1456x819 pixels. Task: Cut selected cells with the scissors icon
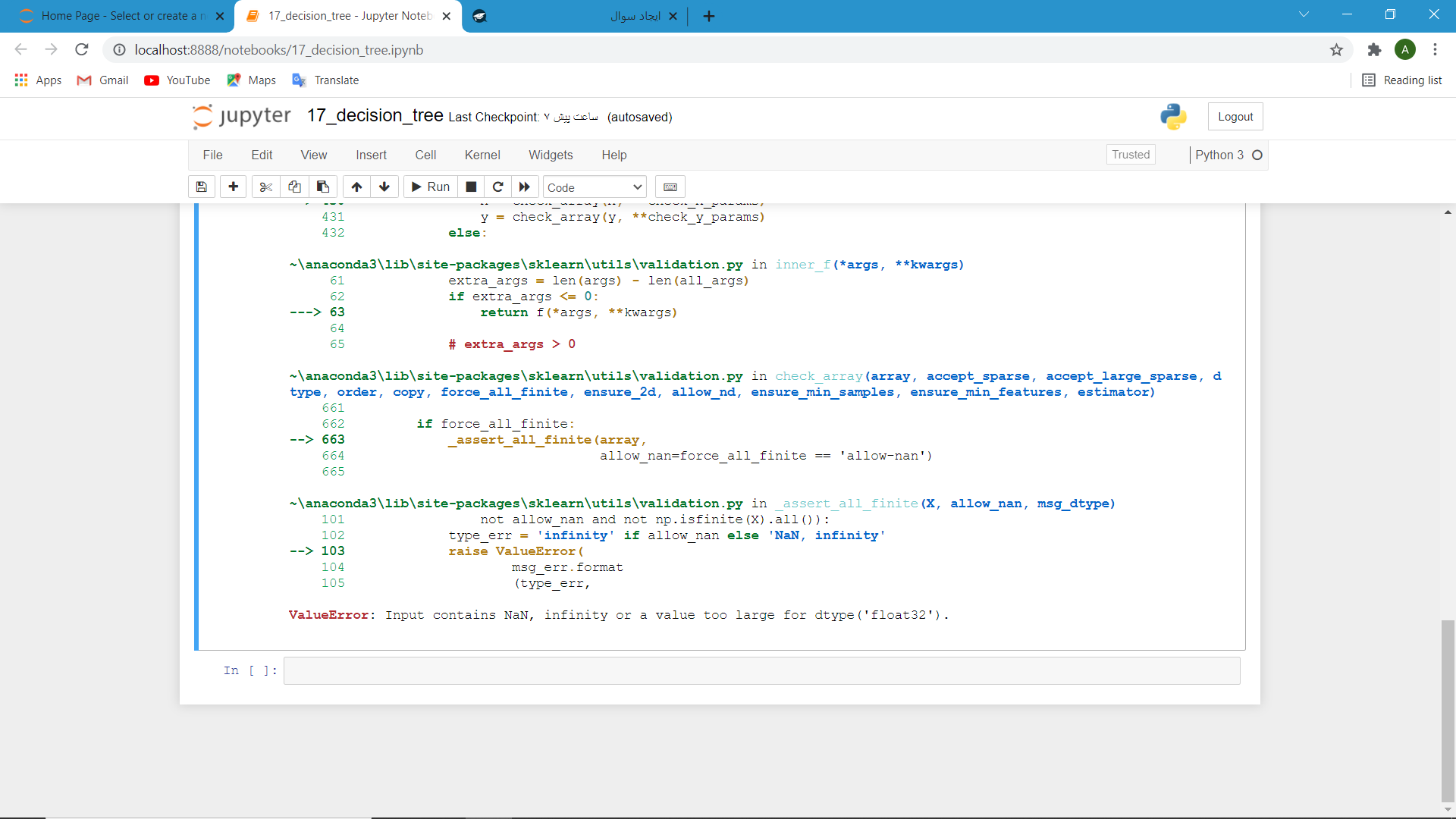coord(265,187)
